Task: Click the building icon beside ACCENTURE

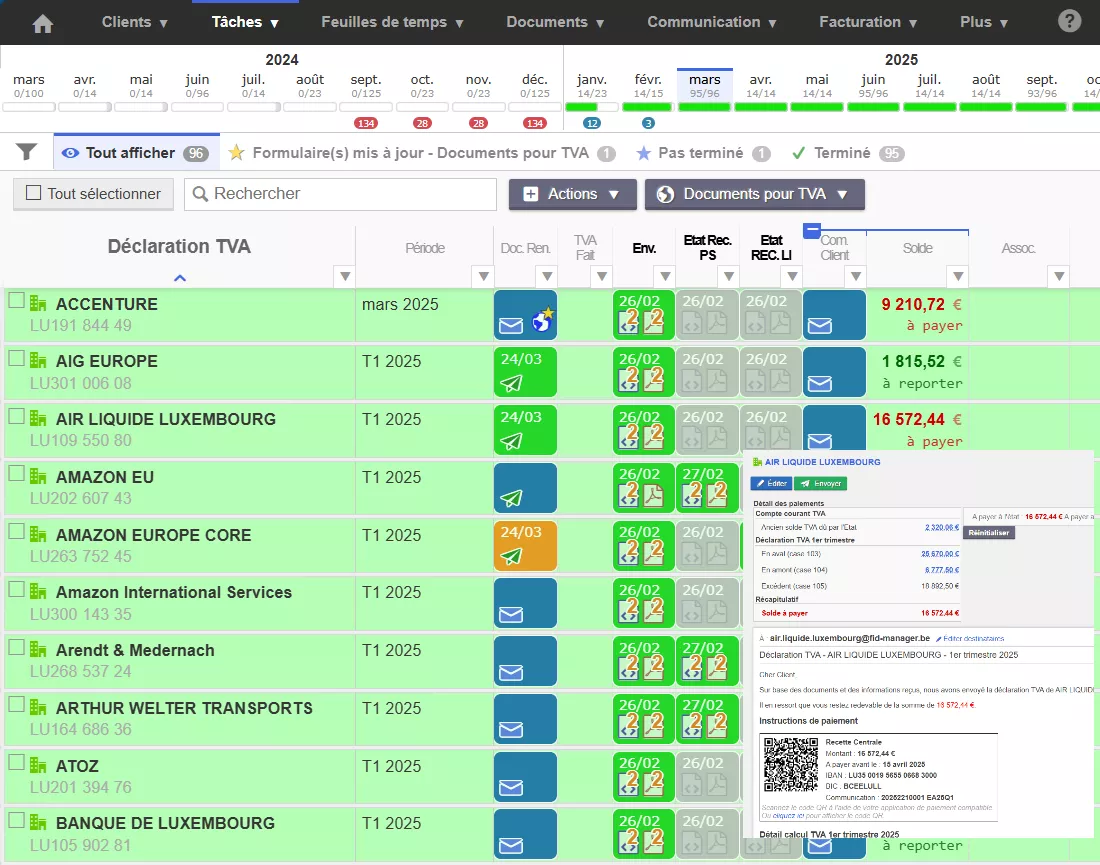Action: pos(38,304)
